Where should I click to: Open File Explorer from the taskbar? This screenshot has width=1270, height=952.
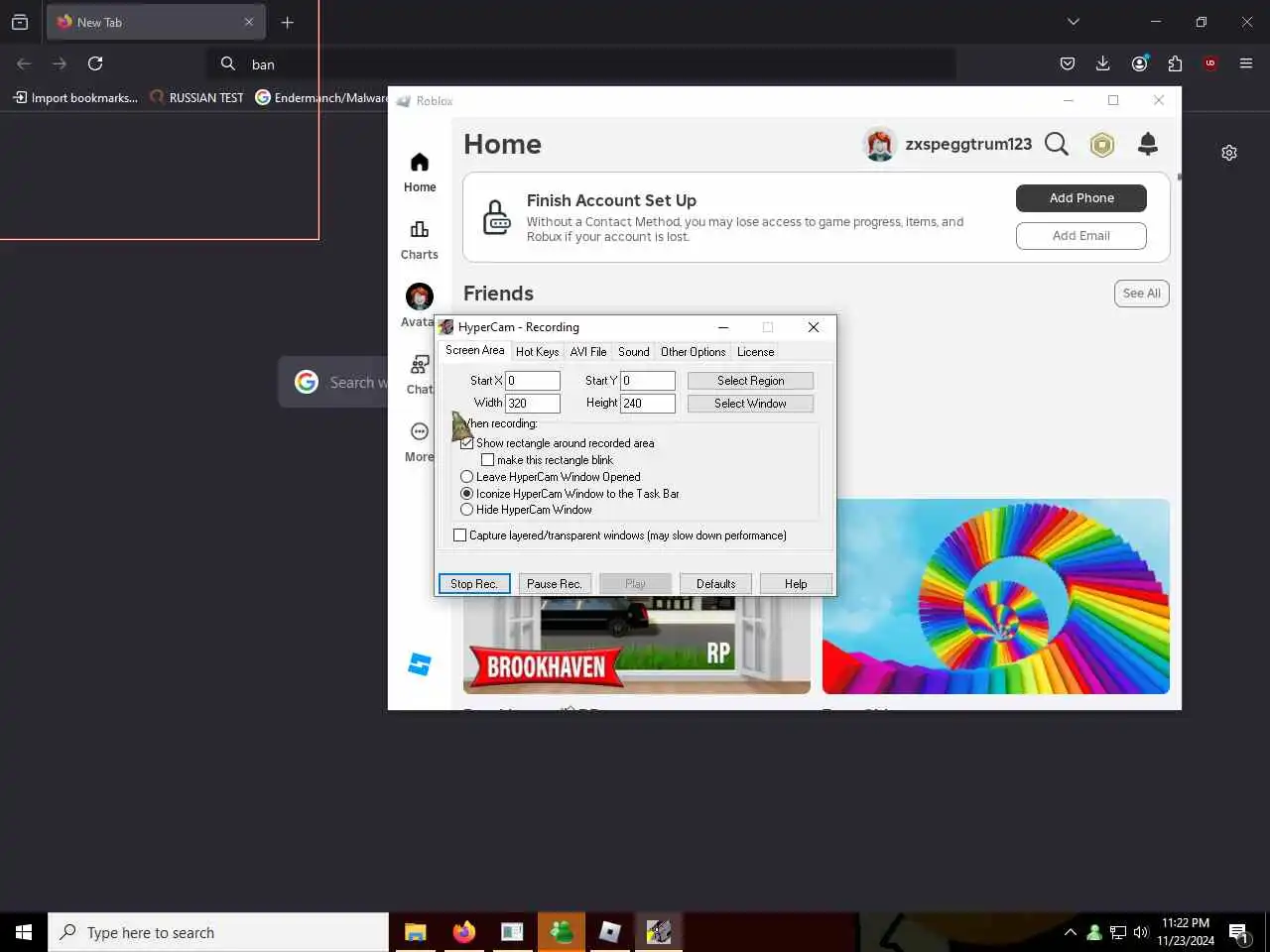[x=415, y=932]
